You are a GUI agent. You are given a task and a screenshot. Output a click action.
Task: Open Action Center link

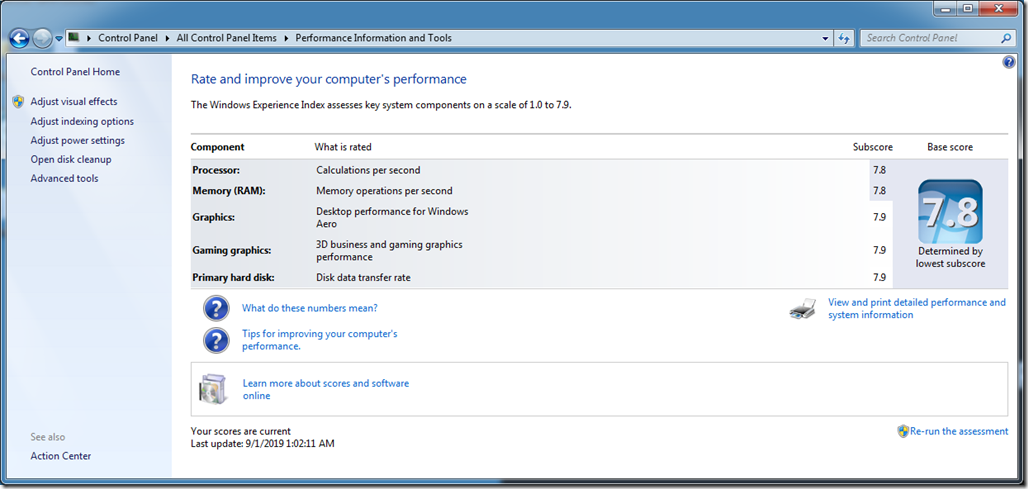(61, 456)
